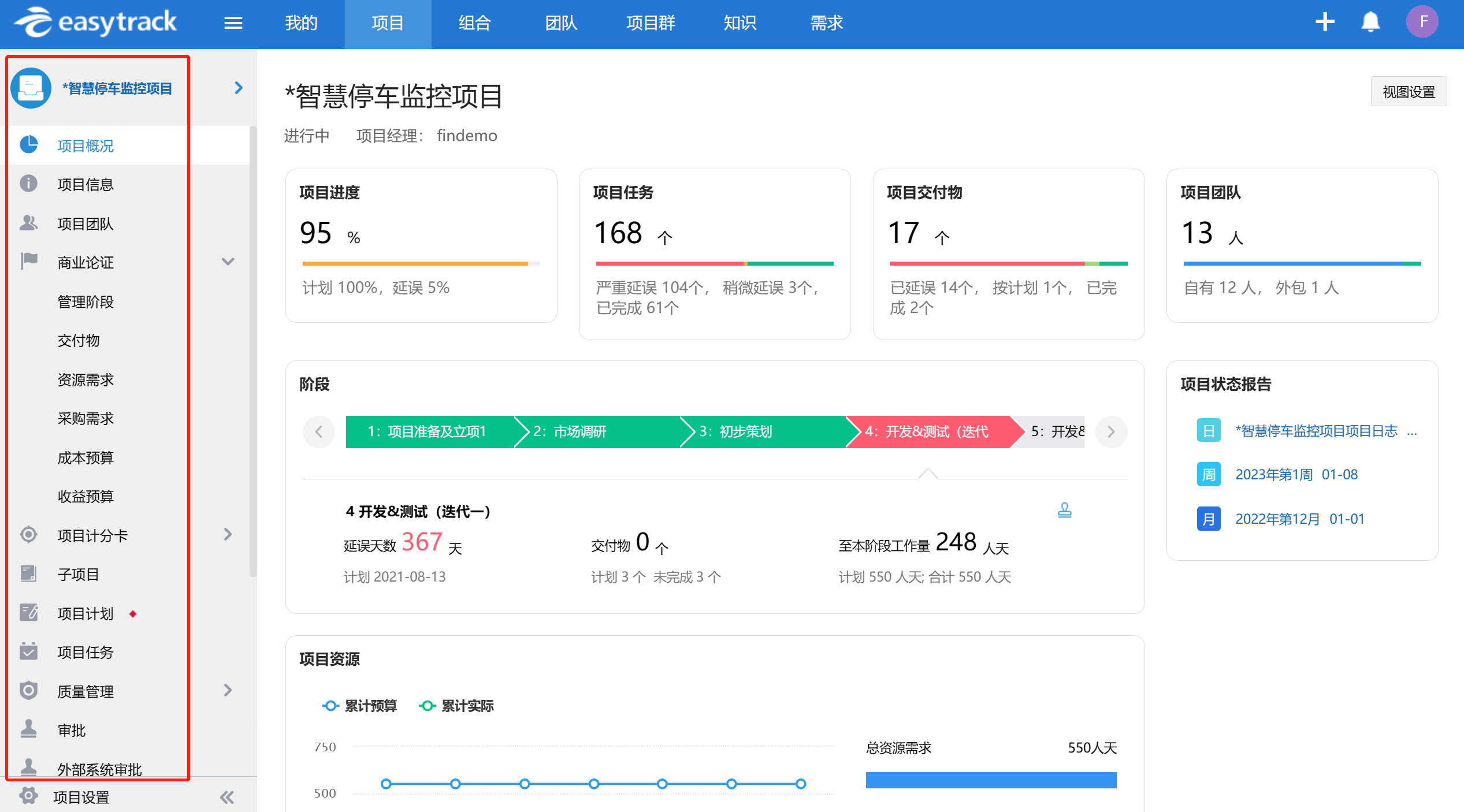
Task: Collapse sidebar with double-arrow icon
Action: (227, 798)
